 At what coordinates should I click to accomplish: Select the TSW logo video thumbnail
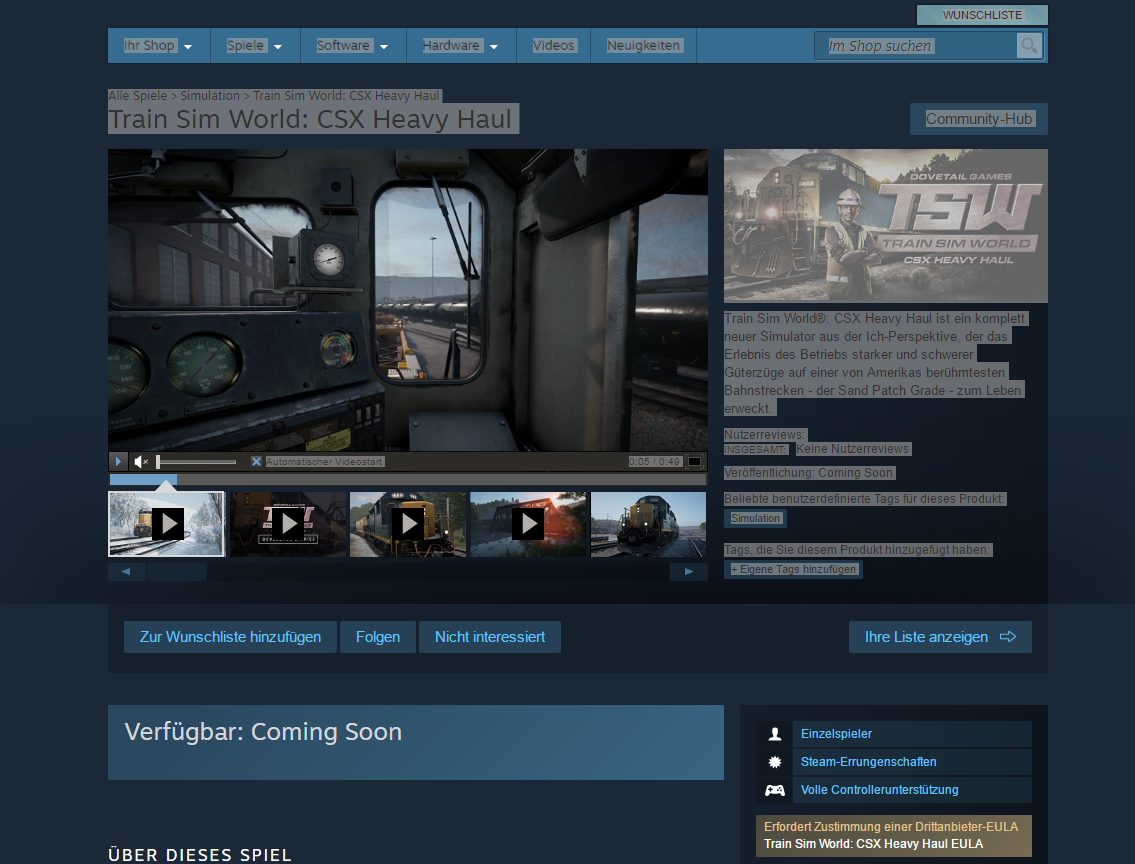coord(287,524)
